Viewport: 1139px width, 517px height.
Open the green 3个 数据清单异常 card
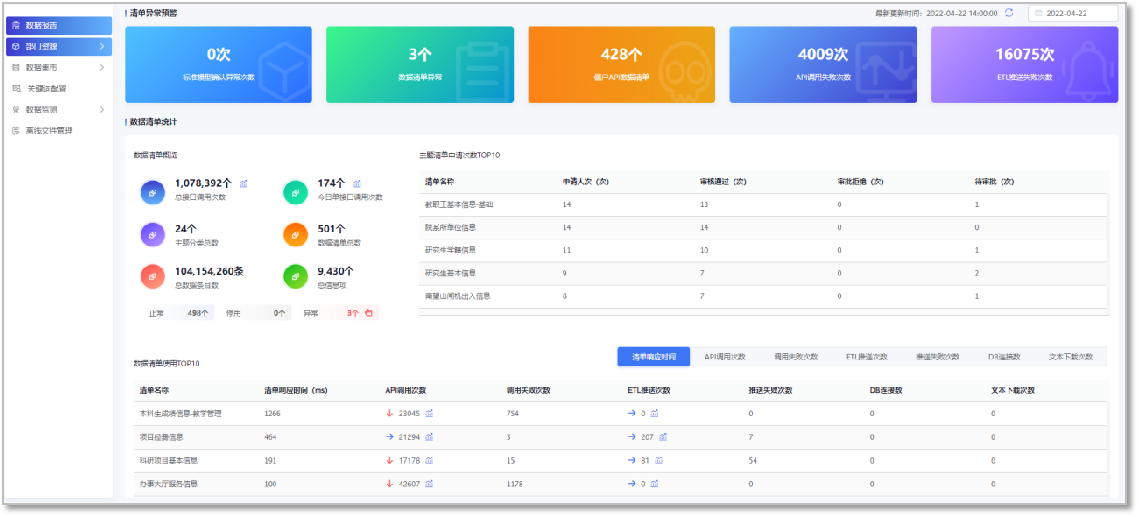tap(420, 65)
